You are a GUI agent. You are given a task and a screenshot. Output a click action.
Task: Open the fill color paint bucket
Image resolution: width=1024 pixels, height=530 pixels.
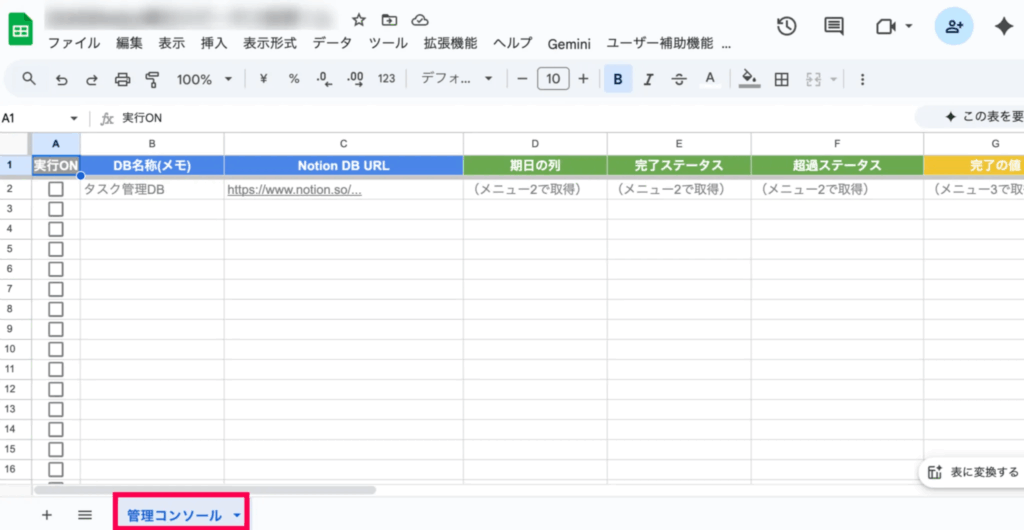[749, 79]
